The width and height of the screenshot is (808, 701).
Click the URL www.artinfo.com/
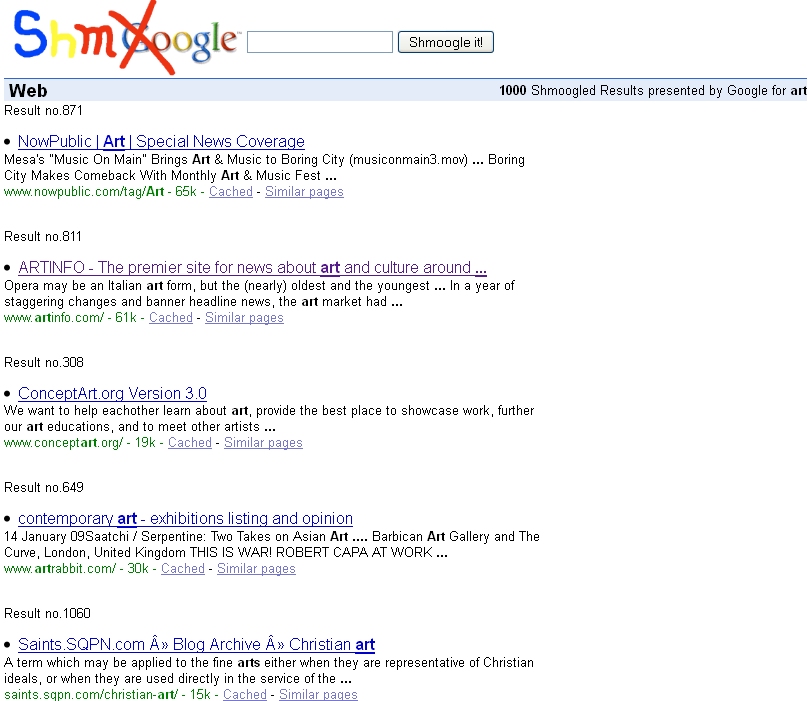(54, 318)
